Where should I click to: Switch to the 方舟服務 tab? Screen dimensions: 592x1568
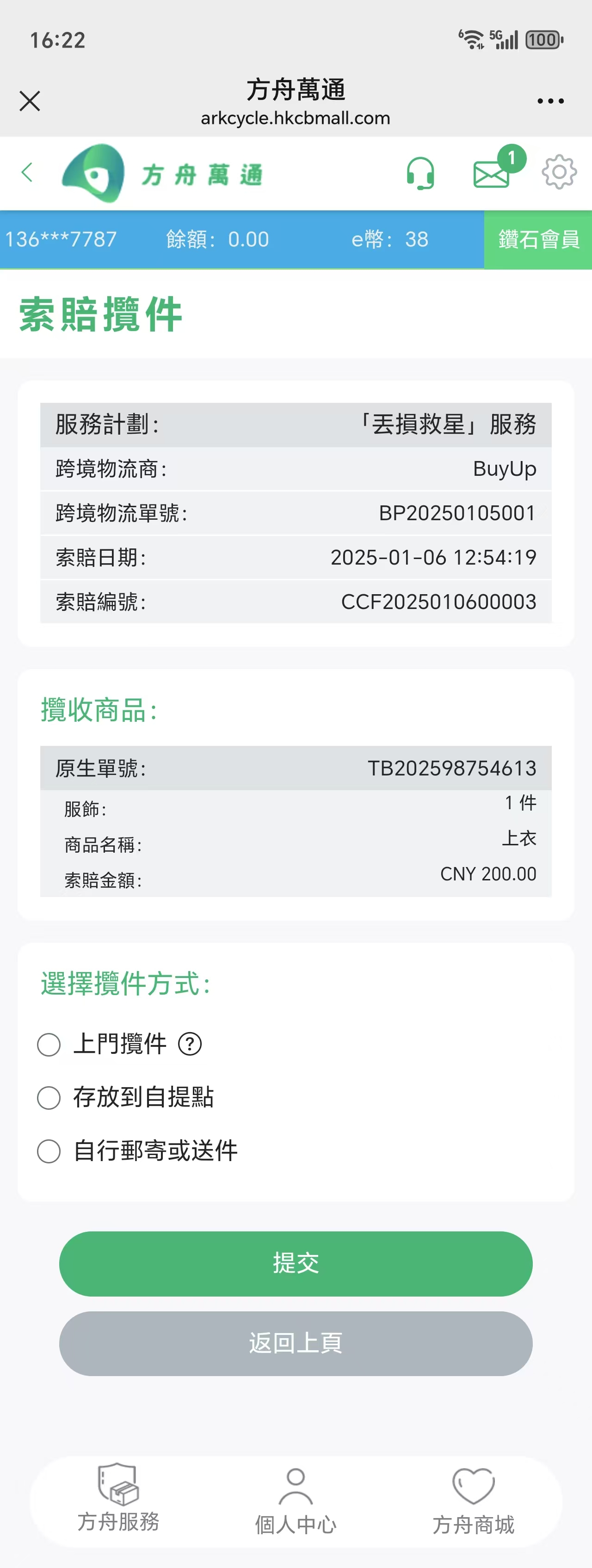coord(118,1499)
